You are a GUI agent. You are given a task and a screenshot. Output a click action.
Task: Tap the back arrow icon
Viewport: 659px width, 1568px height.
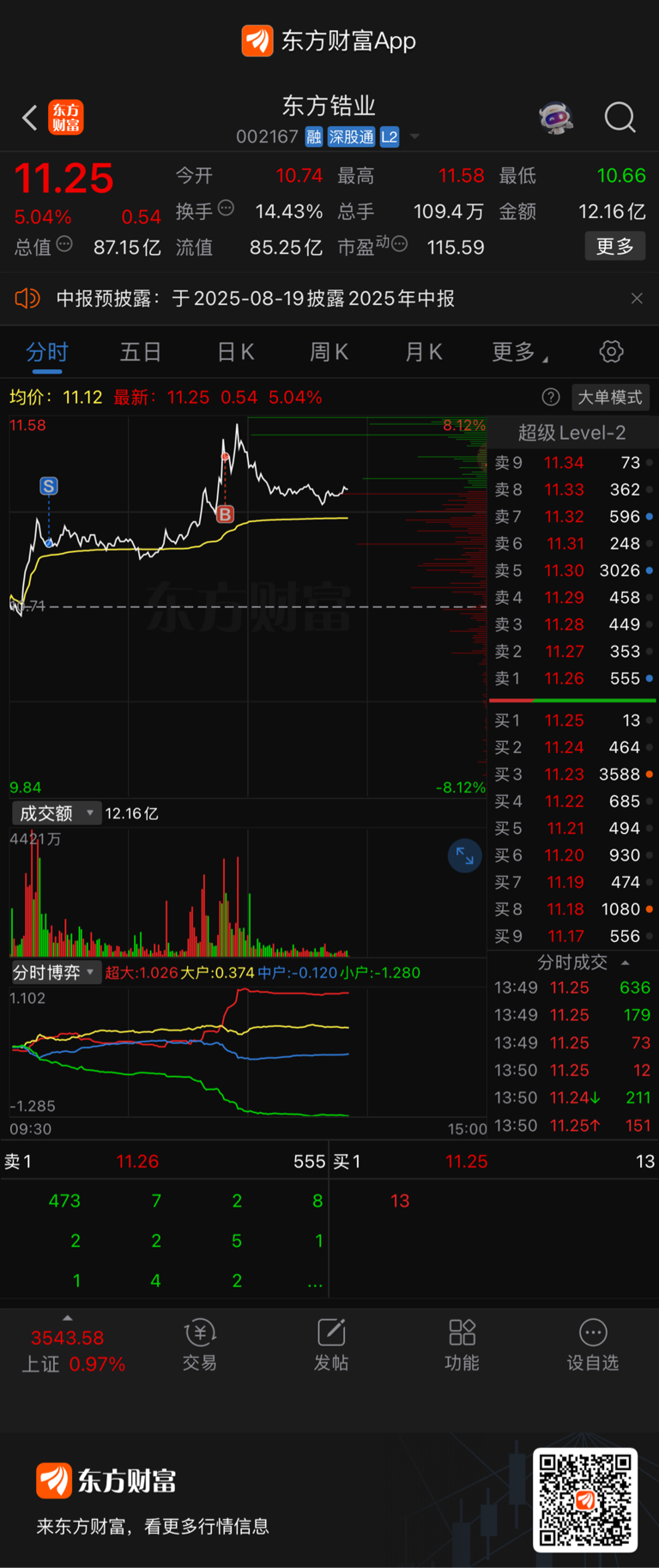[30, 118]
